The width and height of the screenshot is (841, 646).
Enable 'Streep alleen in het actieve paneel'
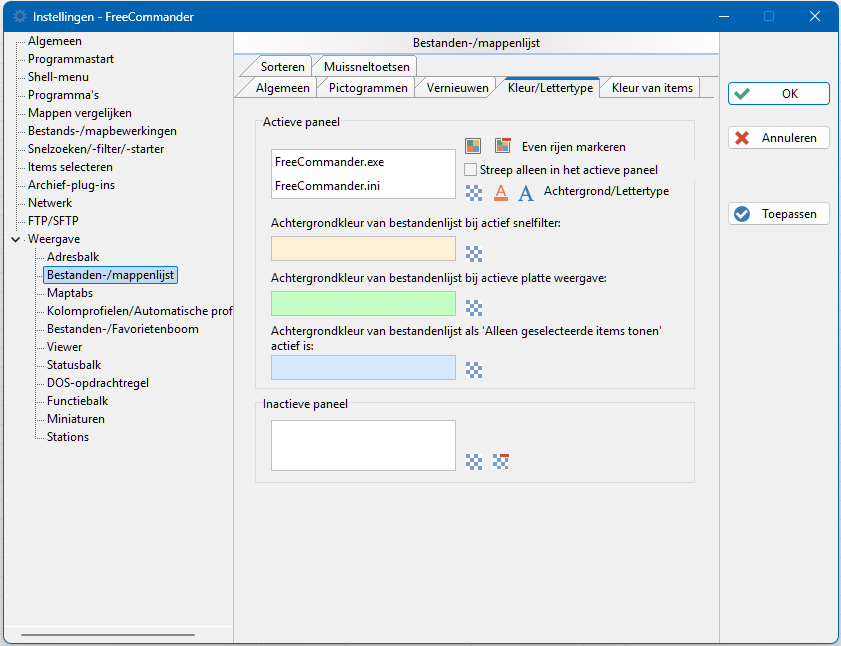pyautogui.click(x=472, y=170)
